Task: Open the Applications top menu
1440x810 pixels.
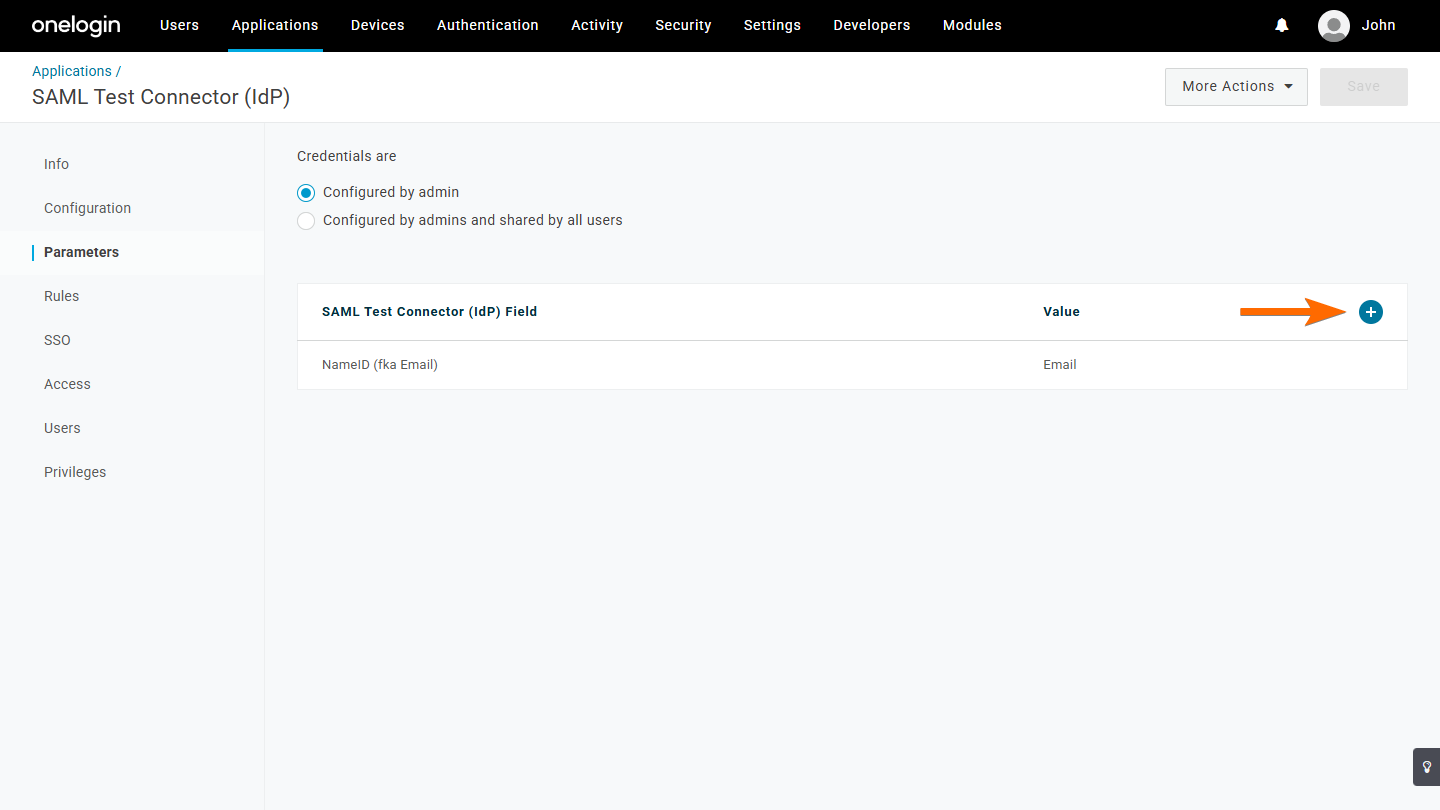Action: point(275,26)
